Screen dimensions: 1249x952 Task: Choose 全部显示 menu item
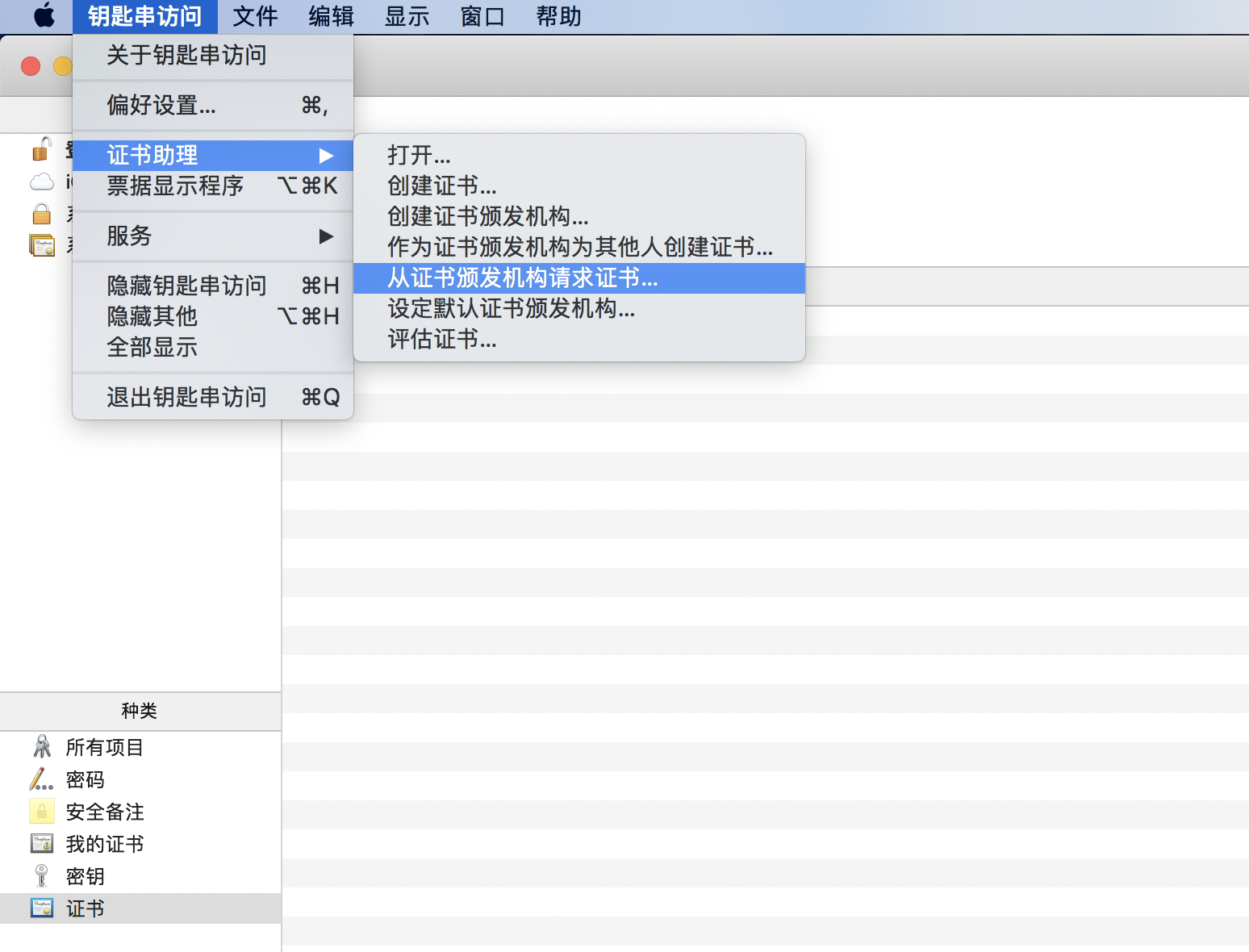point(213,347)
